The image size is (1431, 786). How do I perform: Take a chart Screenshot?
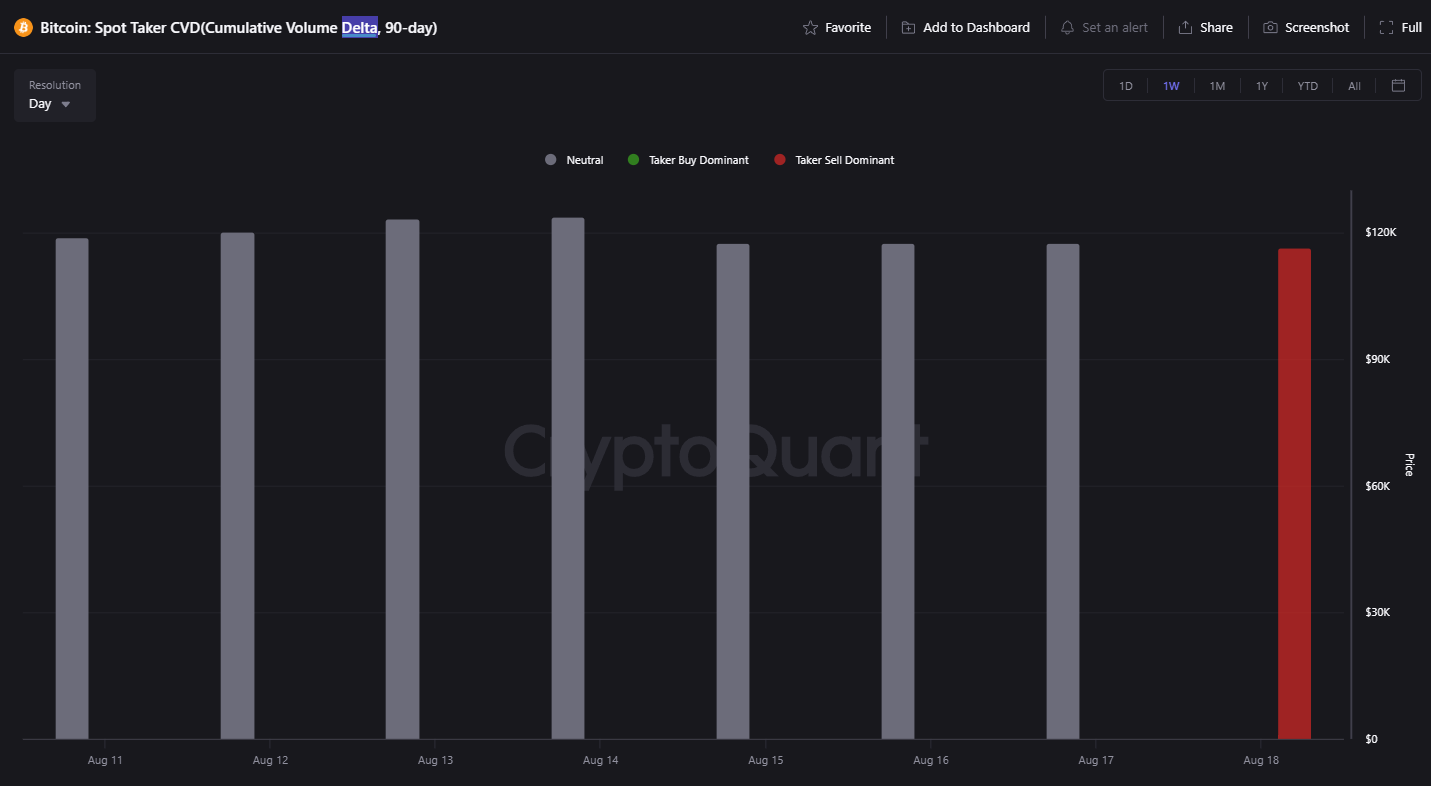[x=1306, y=28]
